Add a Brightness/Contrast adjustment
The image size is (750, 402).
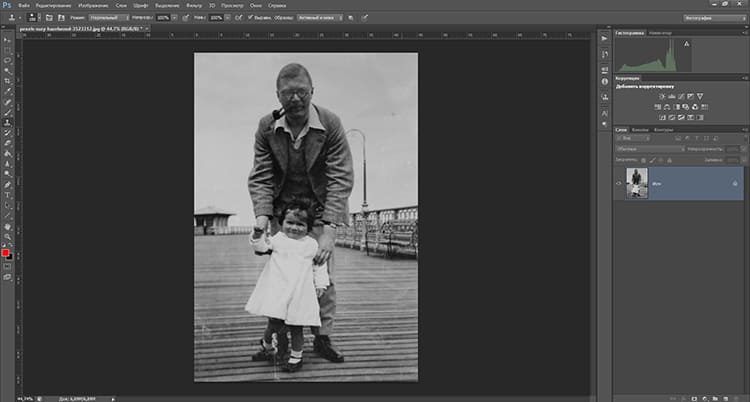[x=662, y=97]
